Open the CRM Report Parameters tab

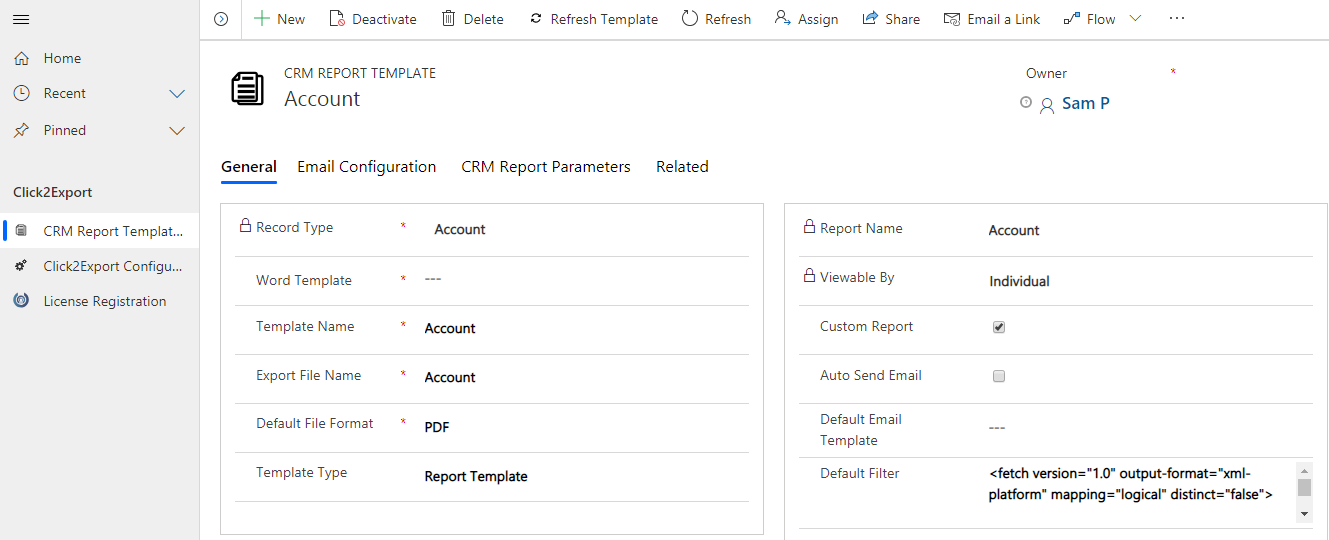tap(546, 167)
